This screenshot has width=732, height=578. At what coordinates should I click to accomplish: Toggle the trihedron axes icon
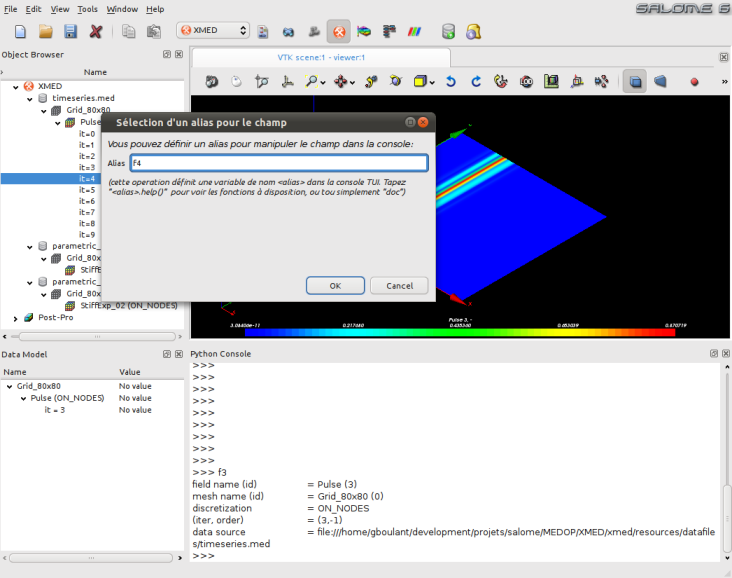[287, 82]
